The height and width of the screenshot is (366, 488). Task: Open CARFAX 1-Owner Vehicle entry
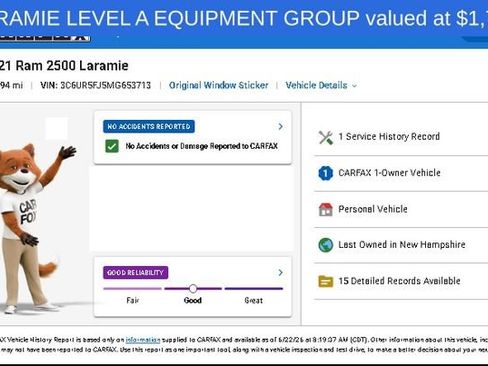point(389,173)
